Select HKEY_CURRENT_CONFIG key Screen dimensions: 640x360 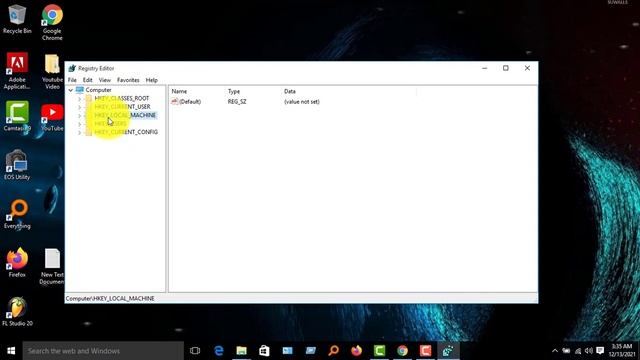[126, 132]
